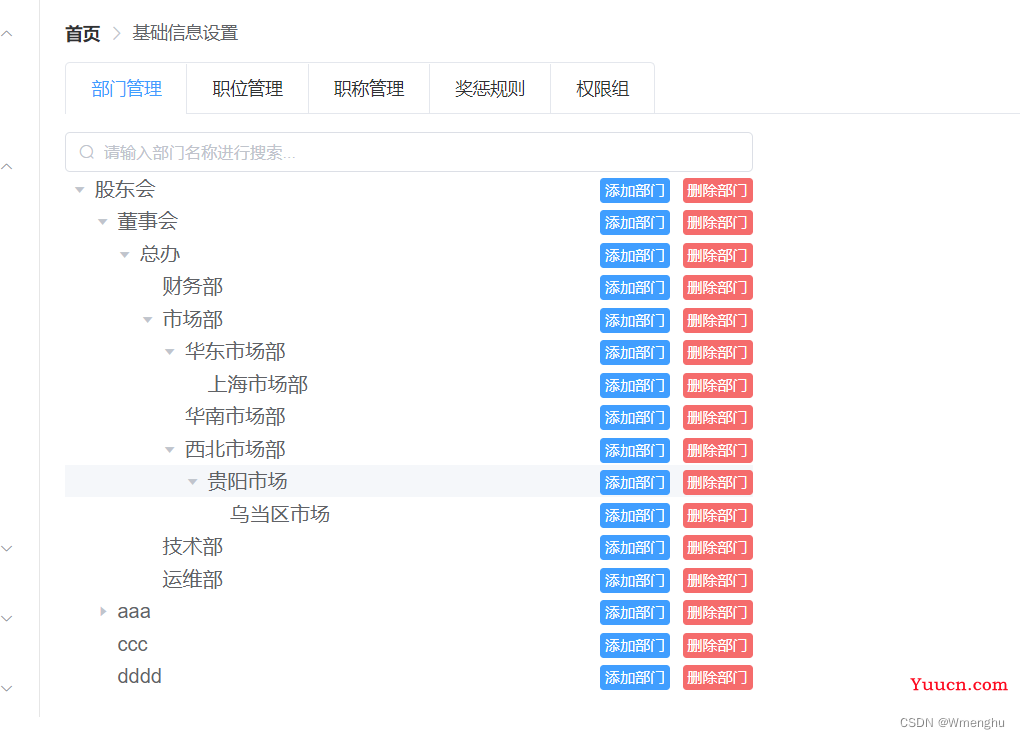Image resolution: width=1020 pixels, height=739 pixels.
Task: Add a department under dddd
Action: [635, 678]
